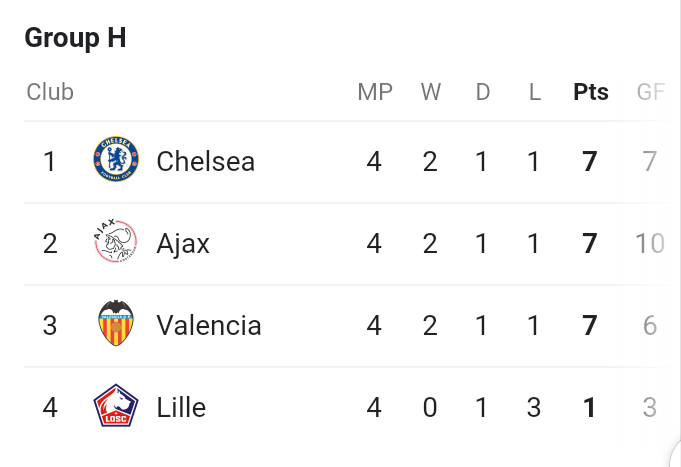This screenshot has height=467, width=681.
Task: Click the L column header
Action: 535,92
